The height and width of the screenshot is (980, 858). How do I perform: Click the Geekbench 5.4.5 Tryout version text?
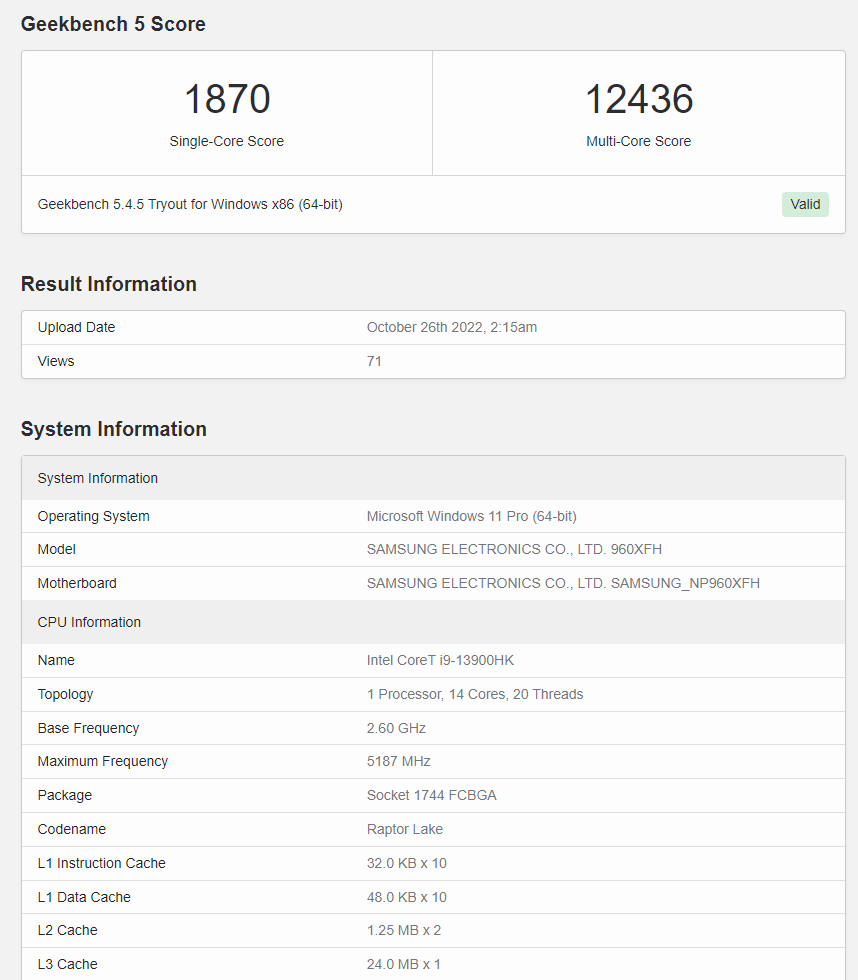[190, 204]
